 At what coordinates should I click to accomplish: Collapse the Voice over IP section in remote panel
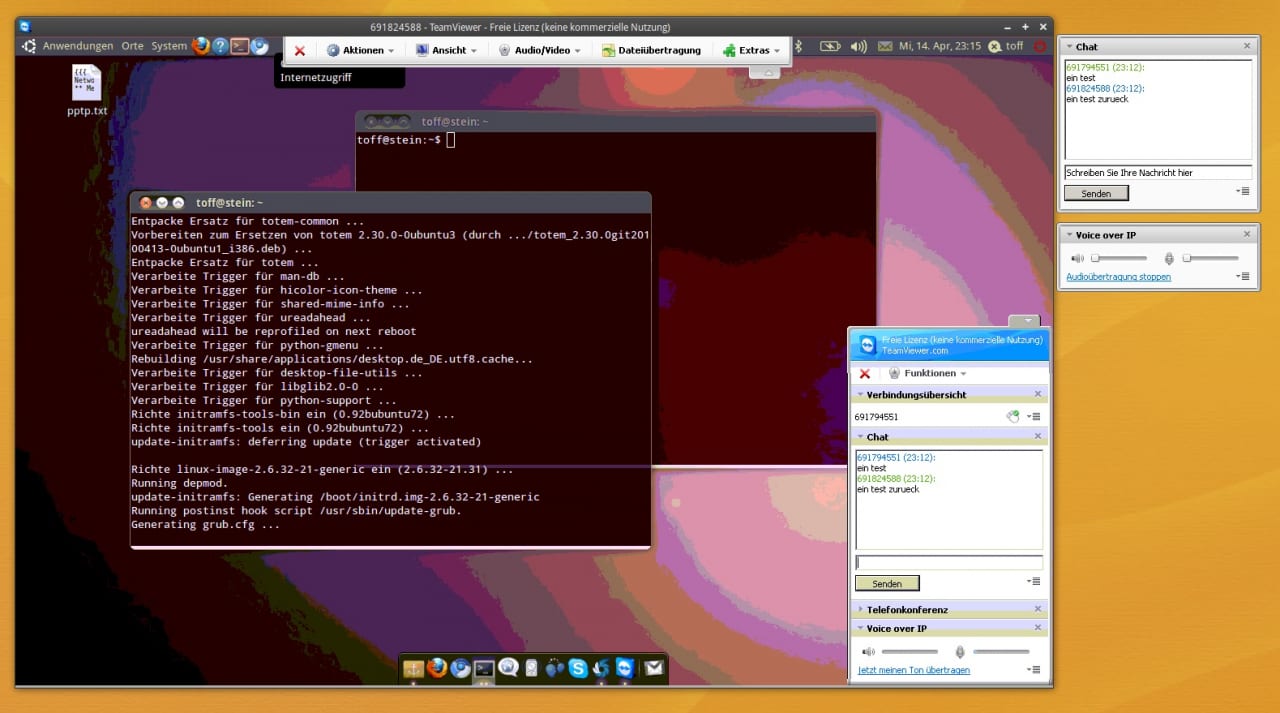[x=860, y=628]
